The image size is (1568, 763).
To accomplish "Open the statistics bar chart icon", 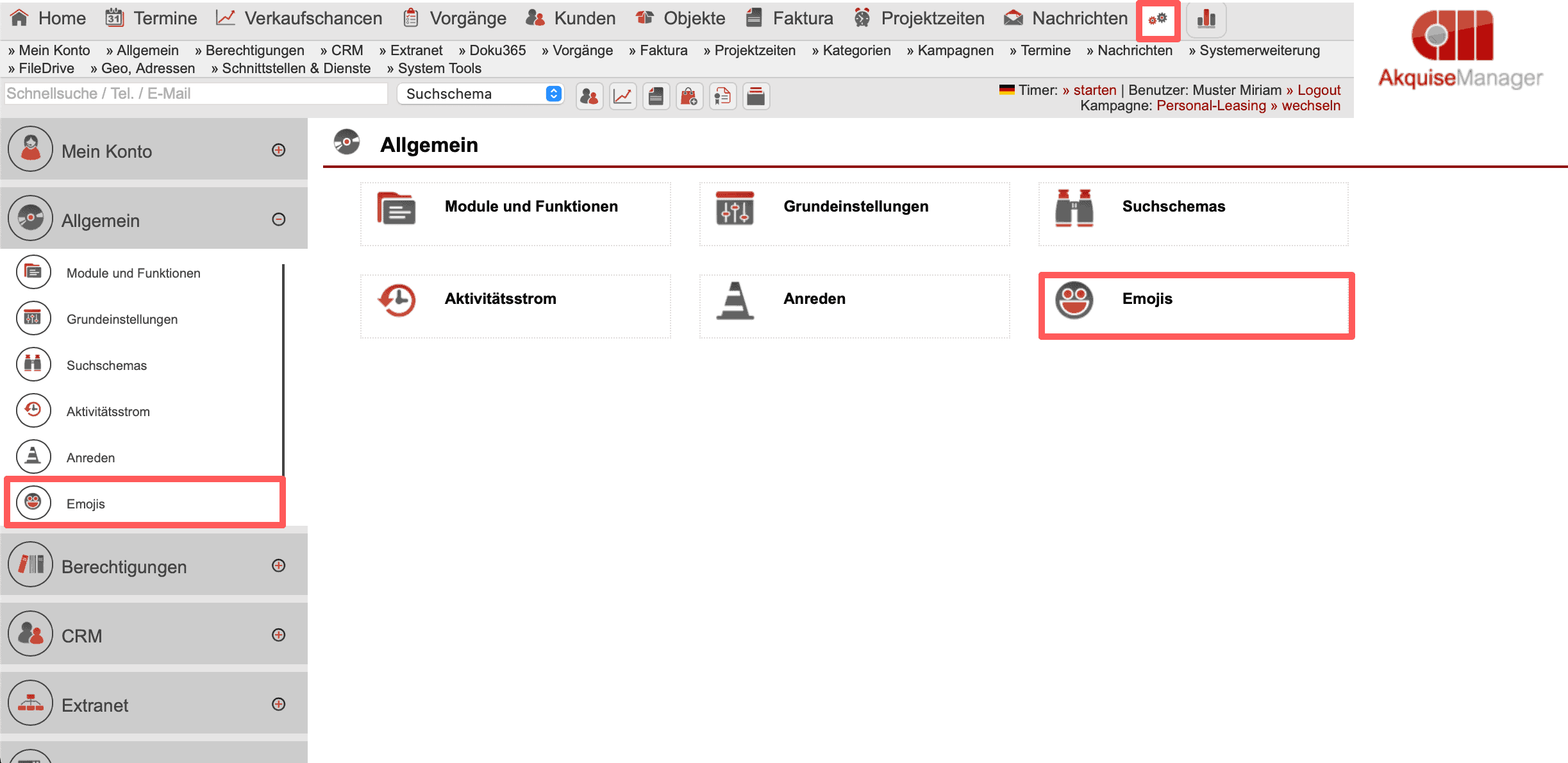I will [1206, 19].
